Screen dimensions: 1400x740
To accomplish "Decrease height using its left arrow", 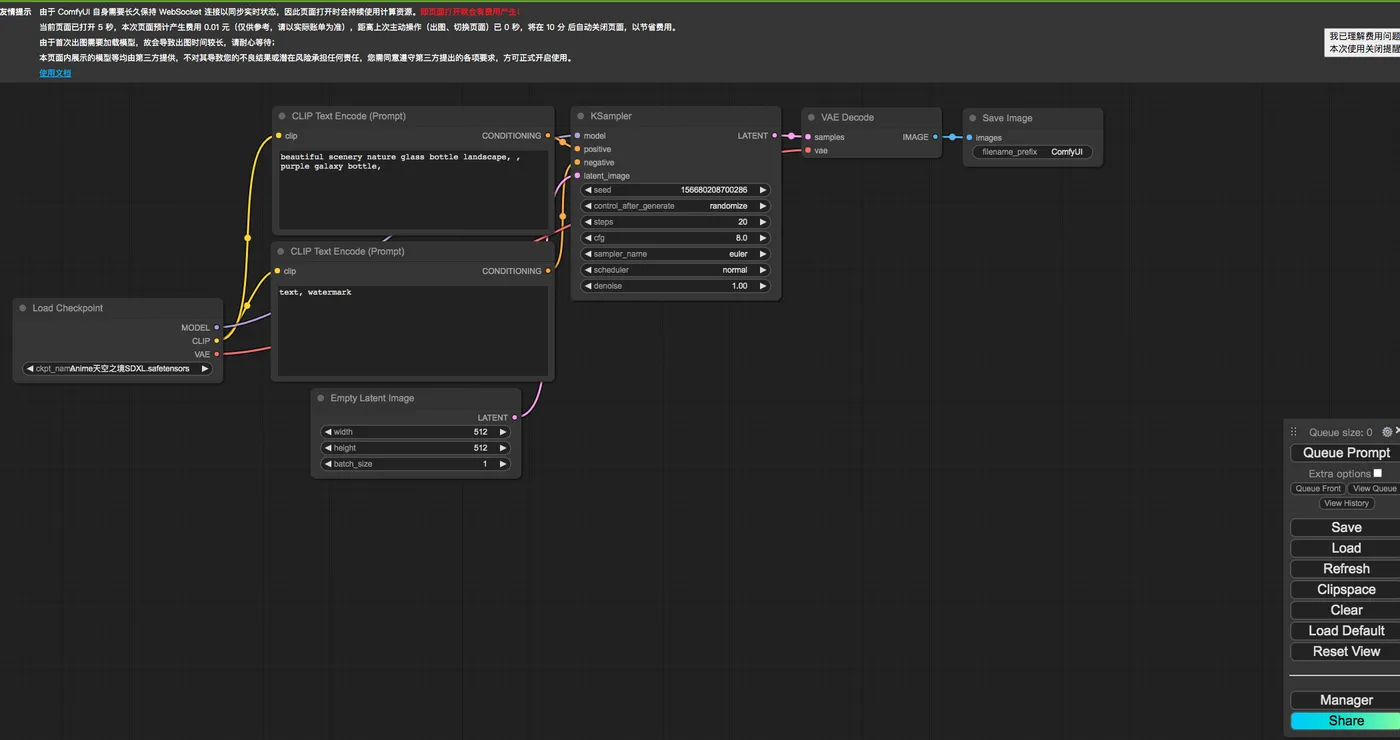I will (327, 448).
